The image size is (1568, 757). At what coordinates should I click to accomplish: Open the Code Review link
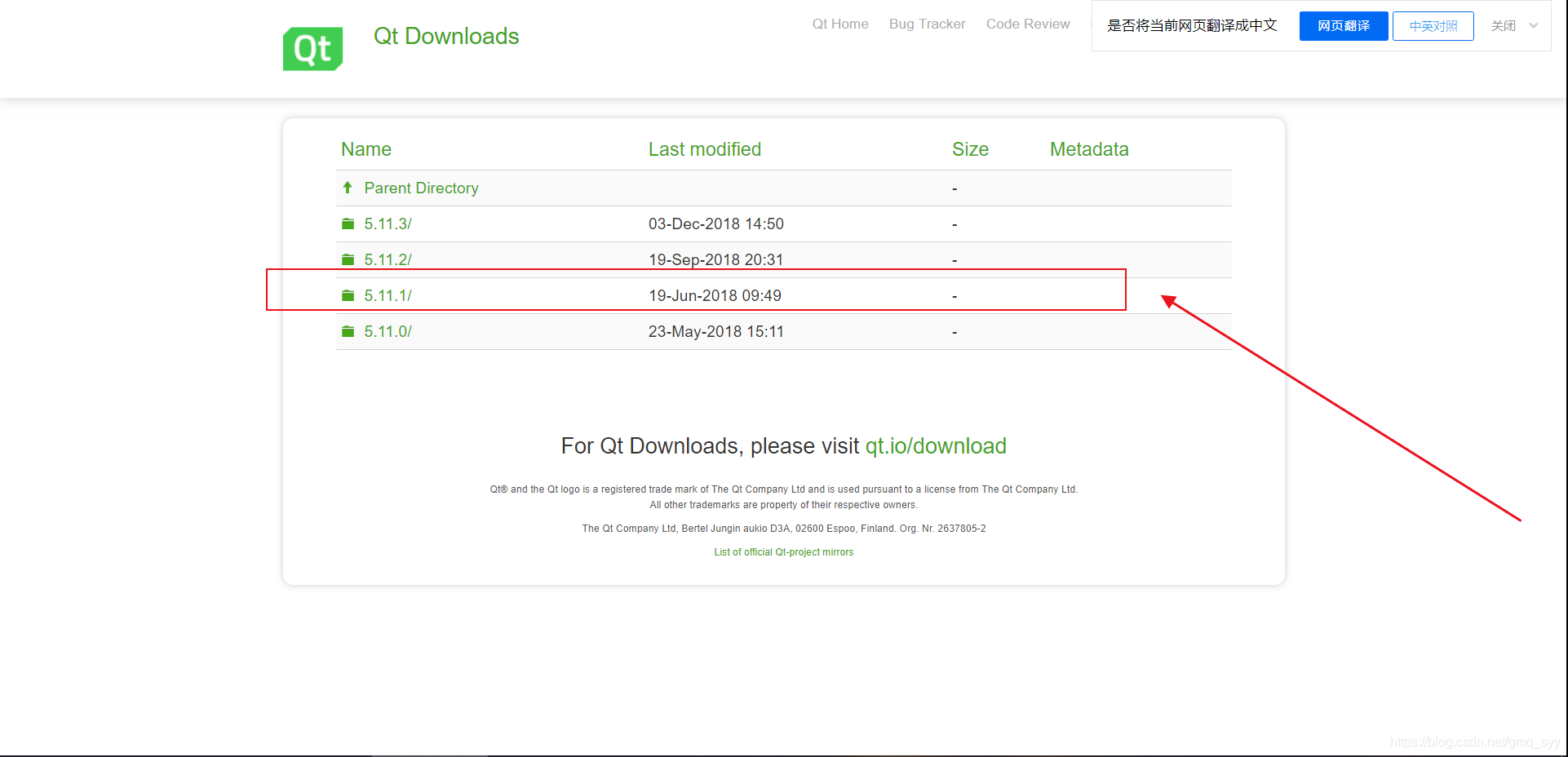tap(1028, 24)
